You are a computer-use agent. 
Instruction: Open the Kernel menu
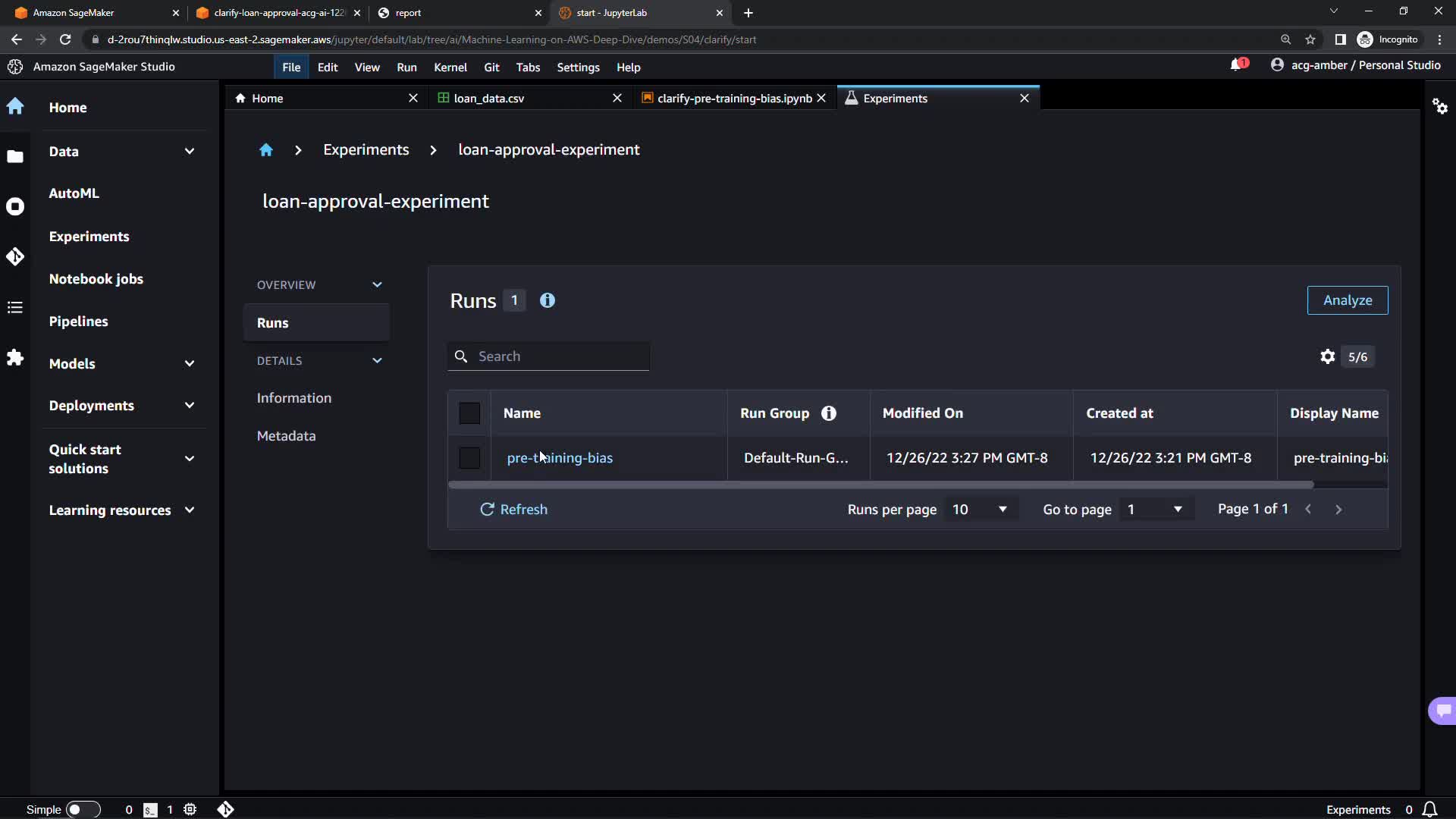(x=450, y=67)
